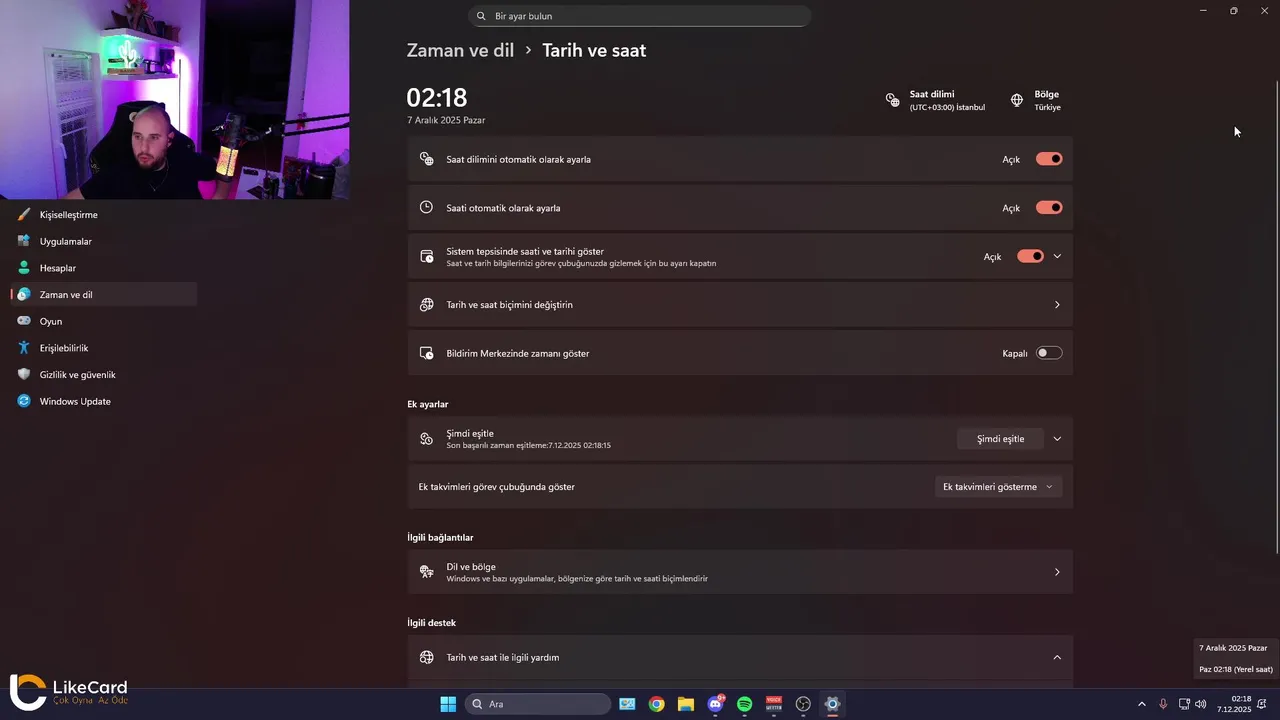Expand the 'Şimdi eşitle' row chevron
1280x720 pixels.
pyautogui.click(x=1057, y=439)
